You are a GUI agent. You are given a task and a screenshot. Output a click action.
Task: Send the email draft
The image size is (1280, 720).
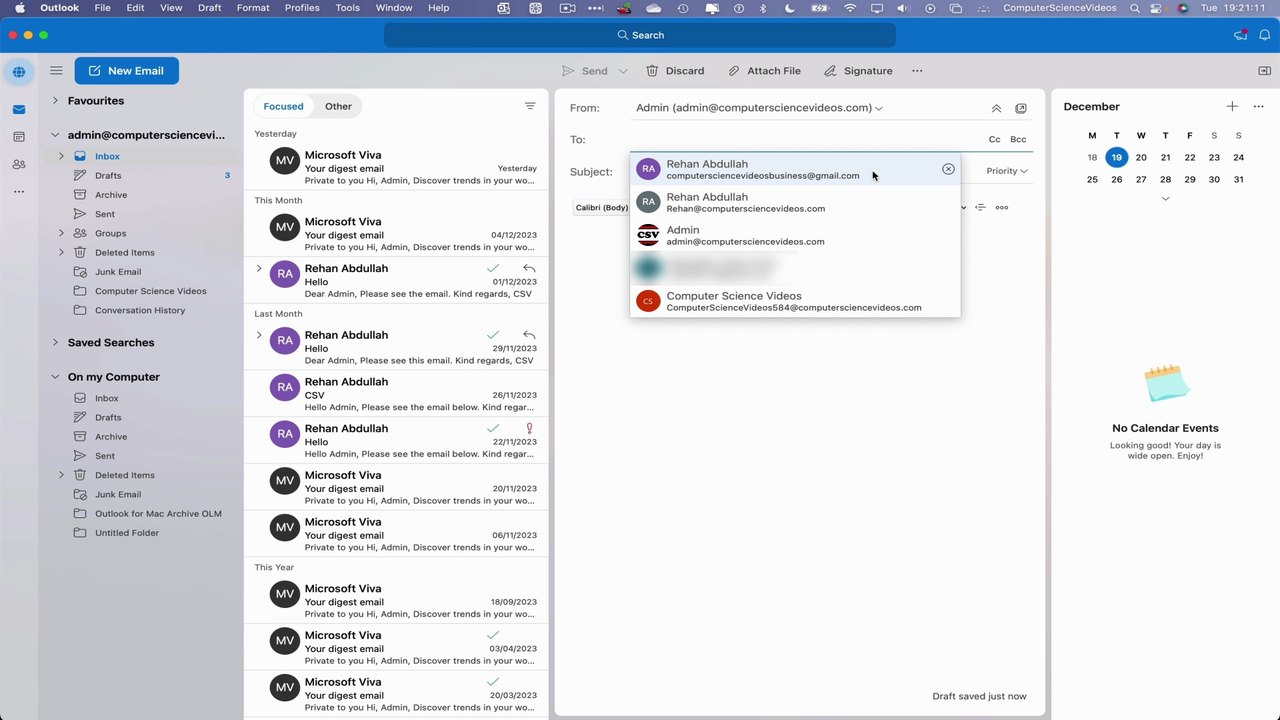click(585, 71)
